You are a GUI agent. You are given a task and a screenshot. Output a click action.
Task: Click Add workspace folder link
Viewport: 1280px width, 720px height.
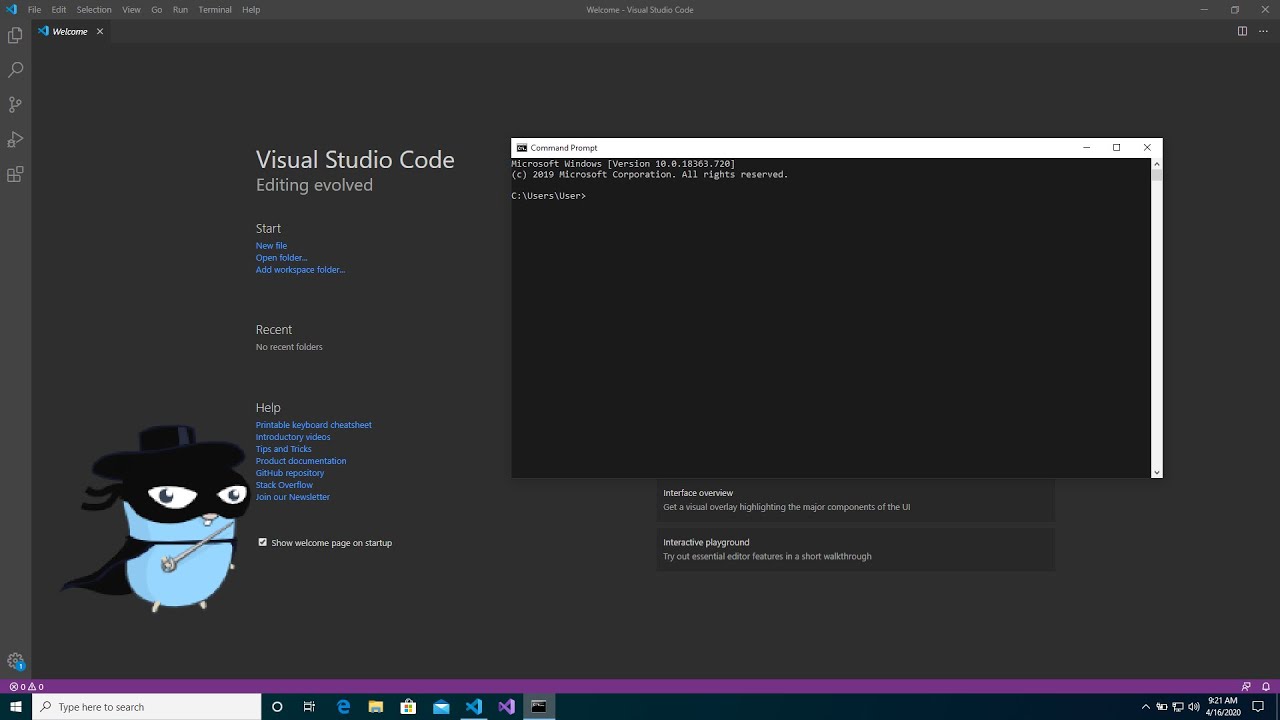coord(300,270)
